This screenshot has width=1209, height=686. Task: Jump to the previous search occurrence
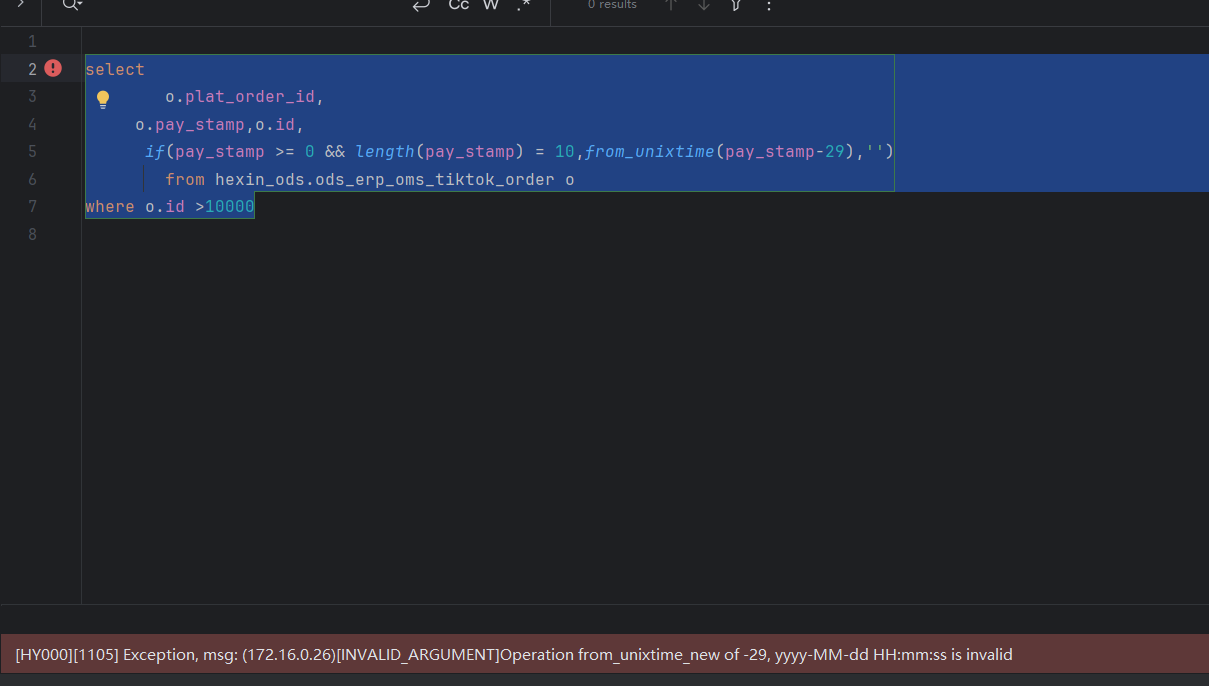pos(671,5)
